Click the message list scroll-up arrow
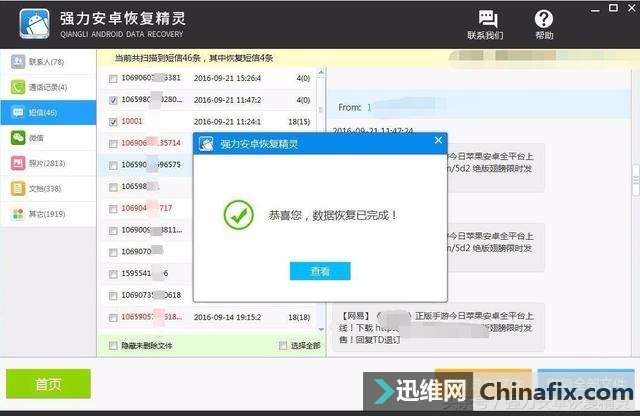This screenshot has height=416, width=640. coord(321,72)
